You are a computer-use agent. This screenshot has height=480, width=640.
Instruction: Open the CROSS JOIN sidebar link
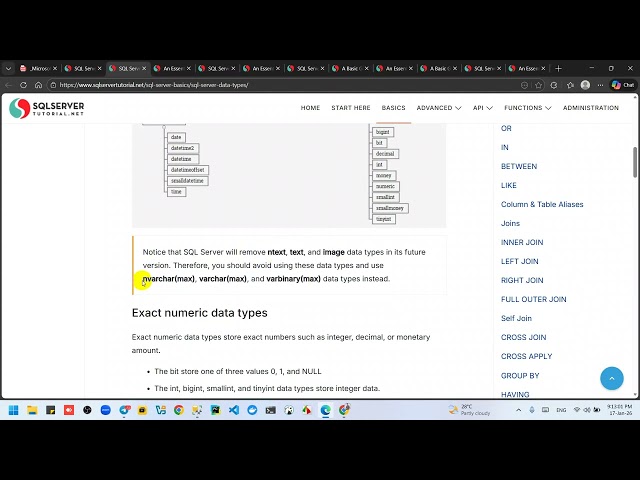point(523,338)
